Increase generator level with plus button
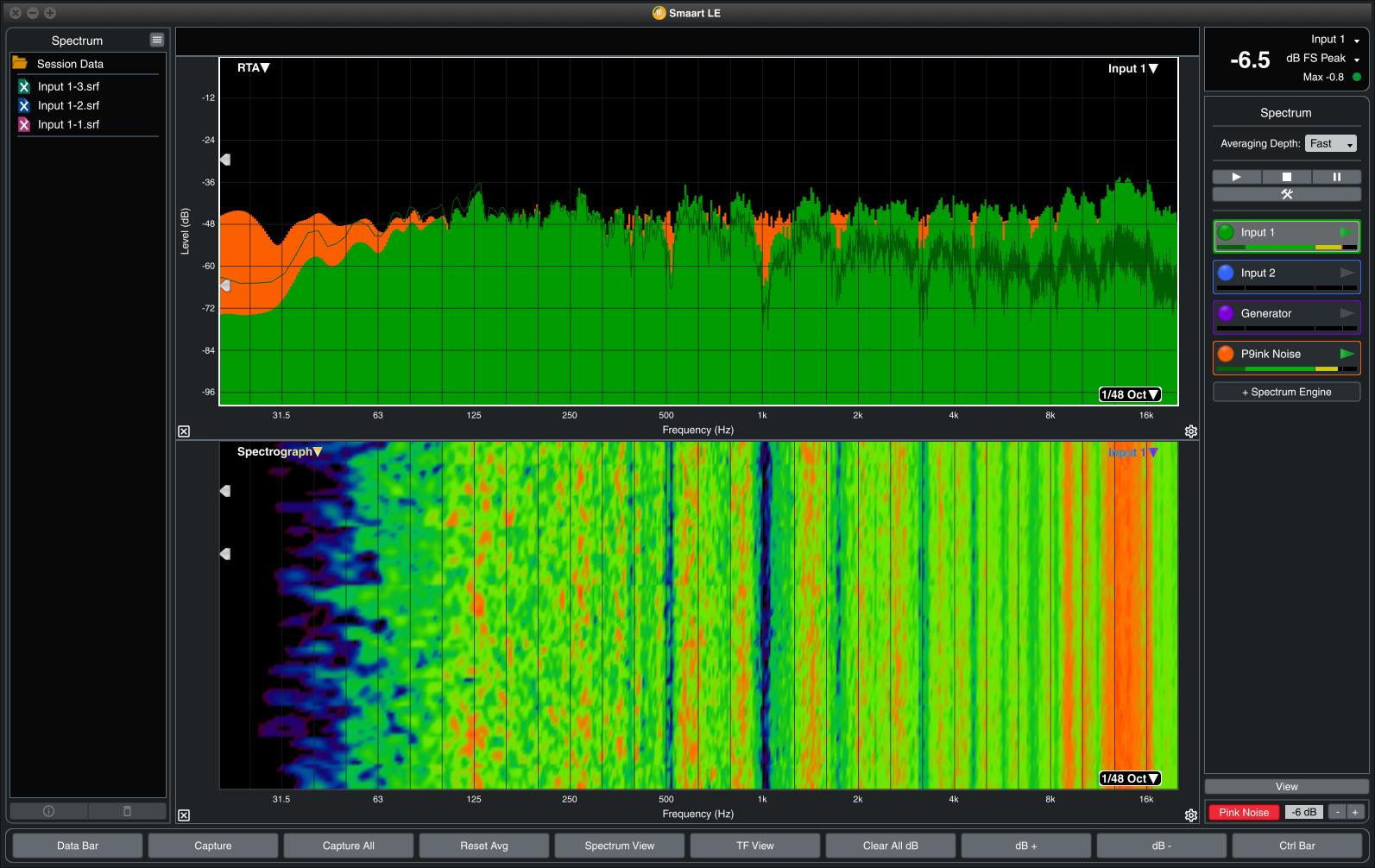 pos(1355,812)
